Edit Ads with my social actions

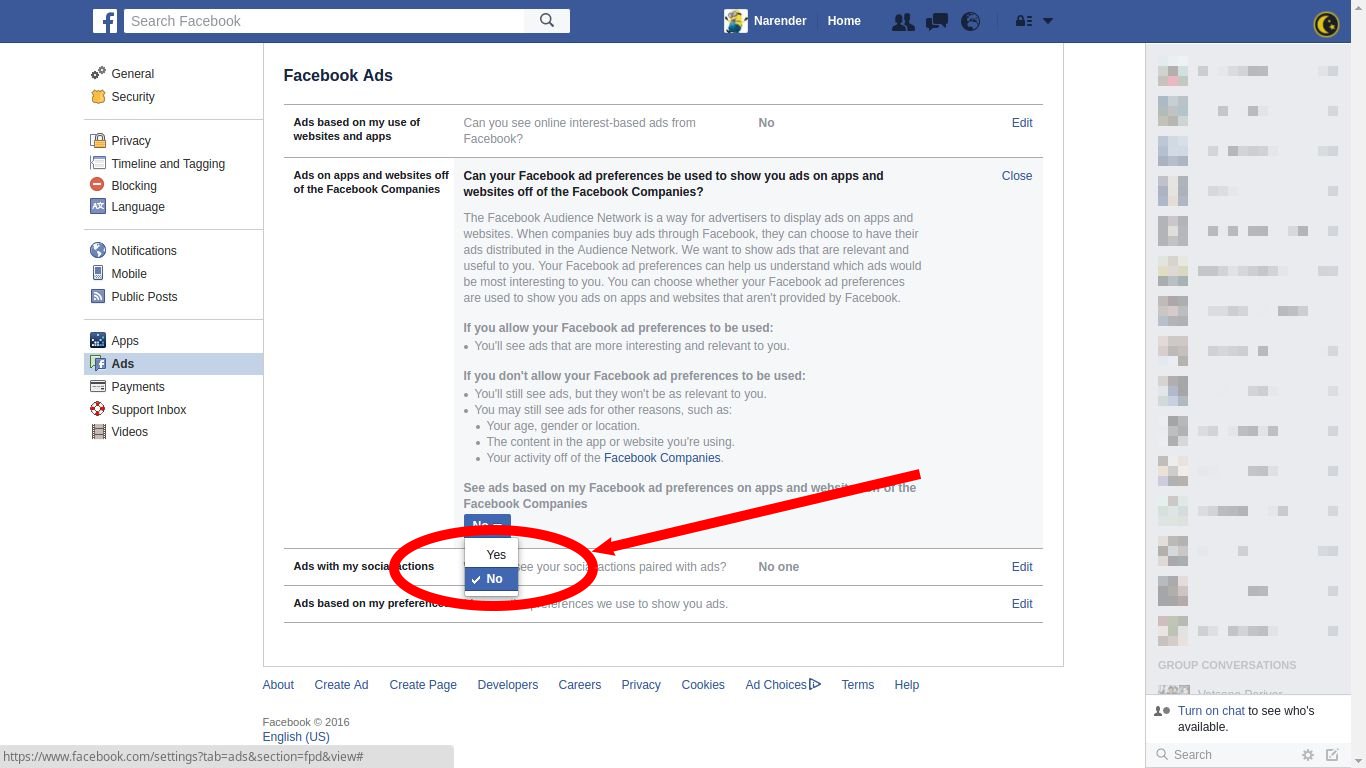point(1021,567)
